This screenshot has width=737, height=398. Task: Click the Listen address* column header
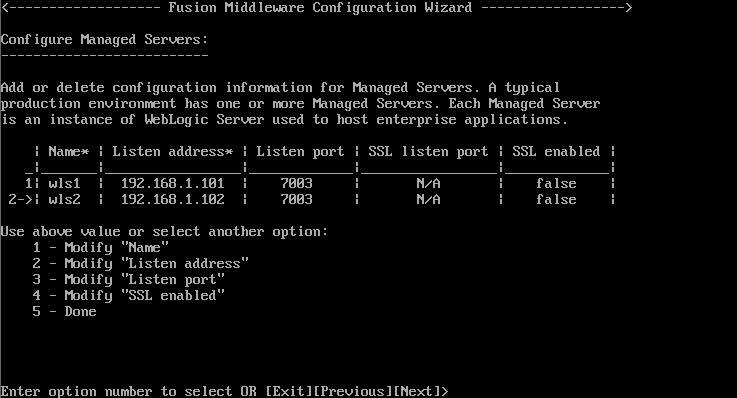(172, 151)
